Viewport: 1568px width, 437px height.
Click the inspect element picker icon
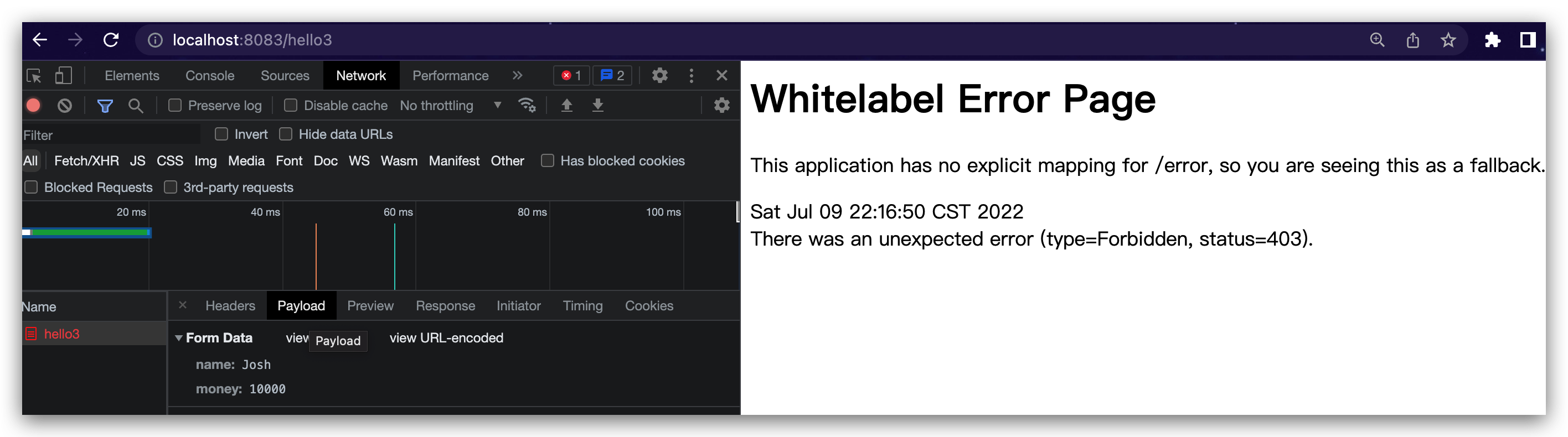(x=34, y=76)
